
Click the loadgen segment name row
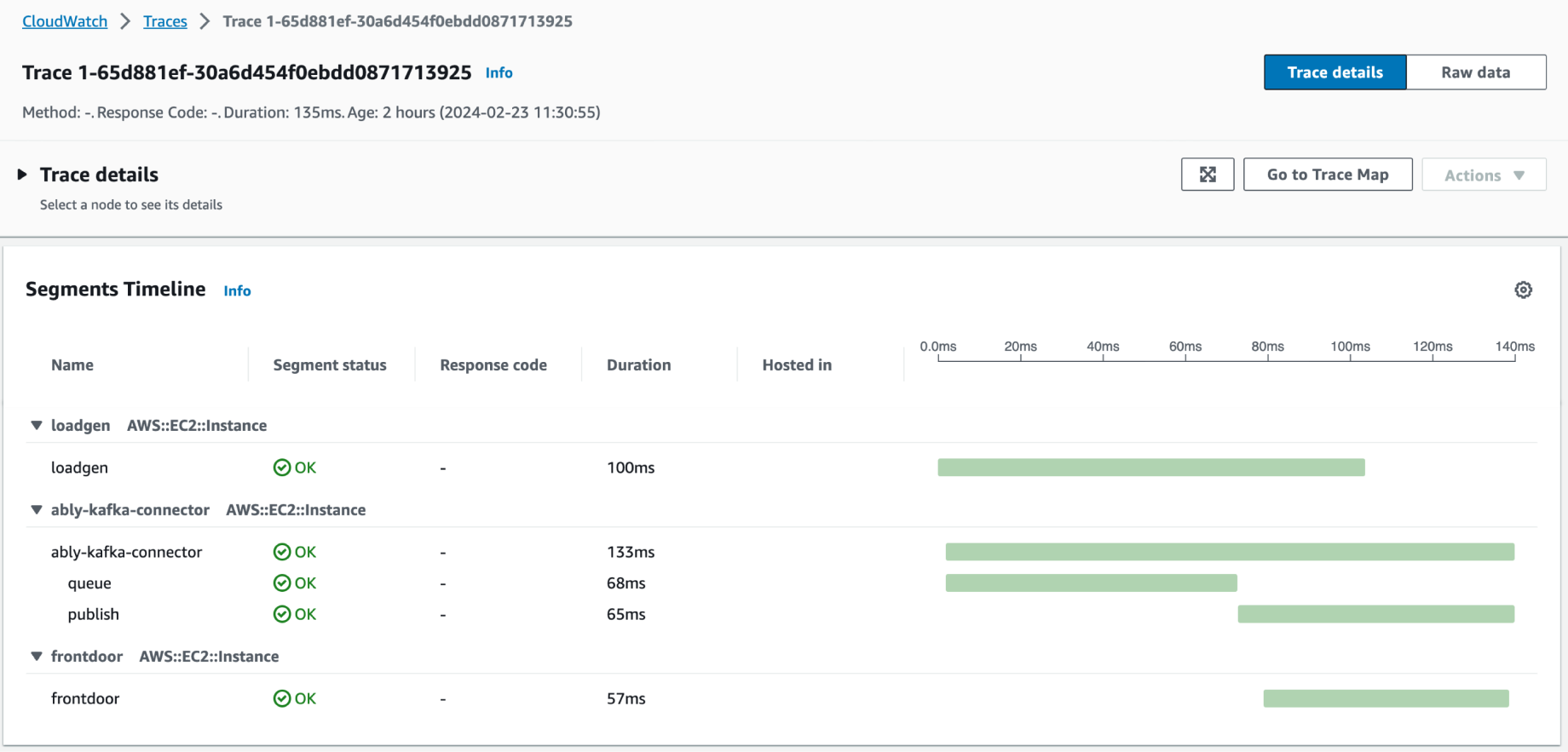(79, 468)
